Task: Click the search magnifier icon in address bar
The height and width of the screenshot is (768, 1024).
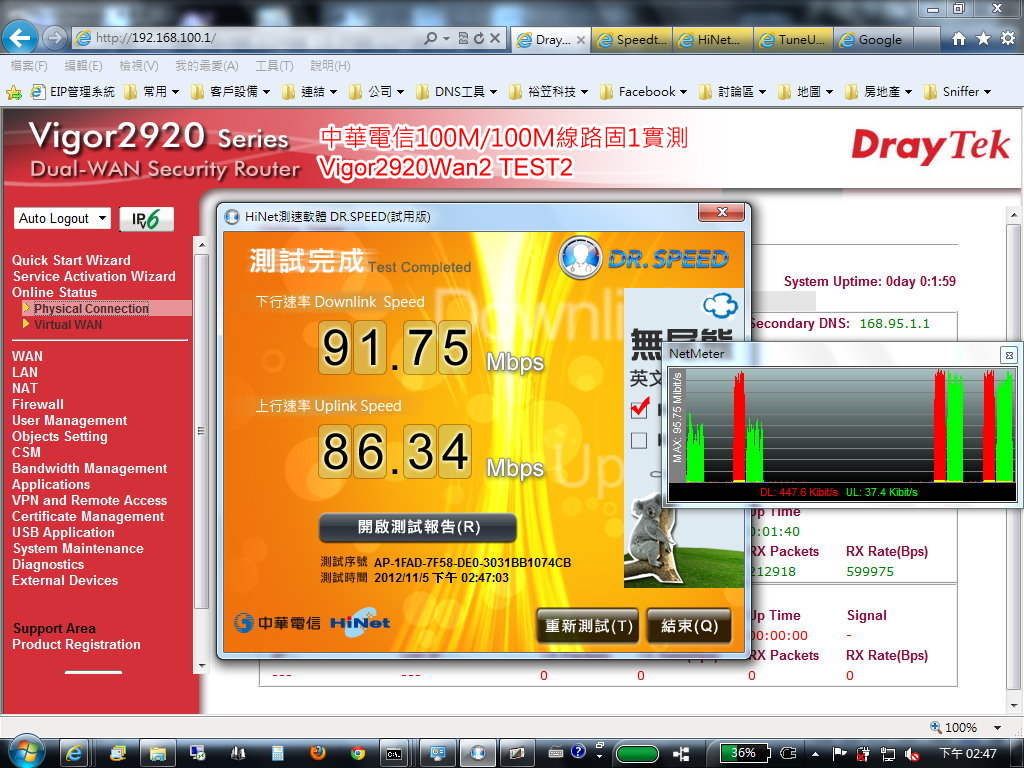Action: point(430,39)
